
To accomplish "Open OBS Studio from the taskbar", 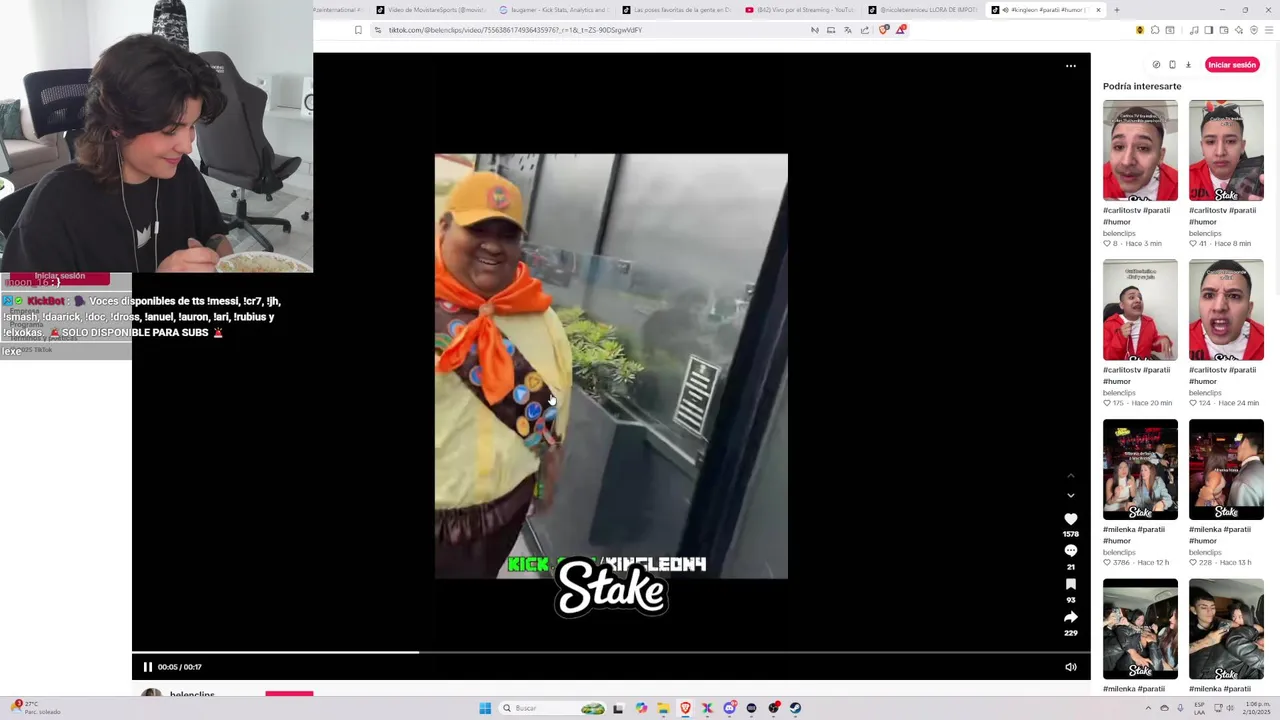I will click(774, 708).
